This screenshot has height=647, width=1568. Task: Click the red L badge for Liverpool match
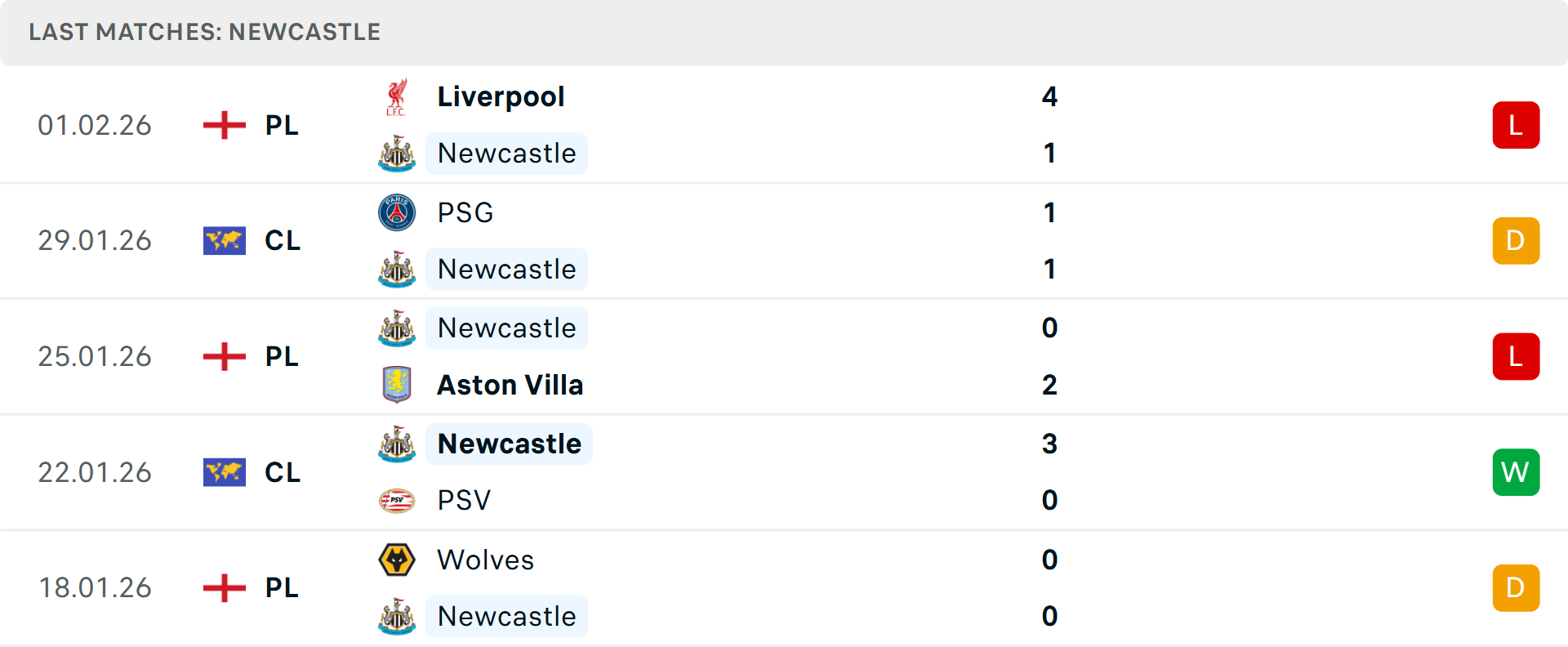tap(1516, 125)
